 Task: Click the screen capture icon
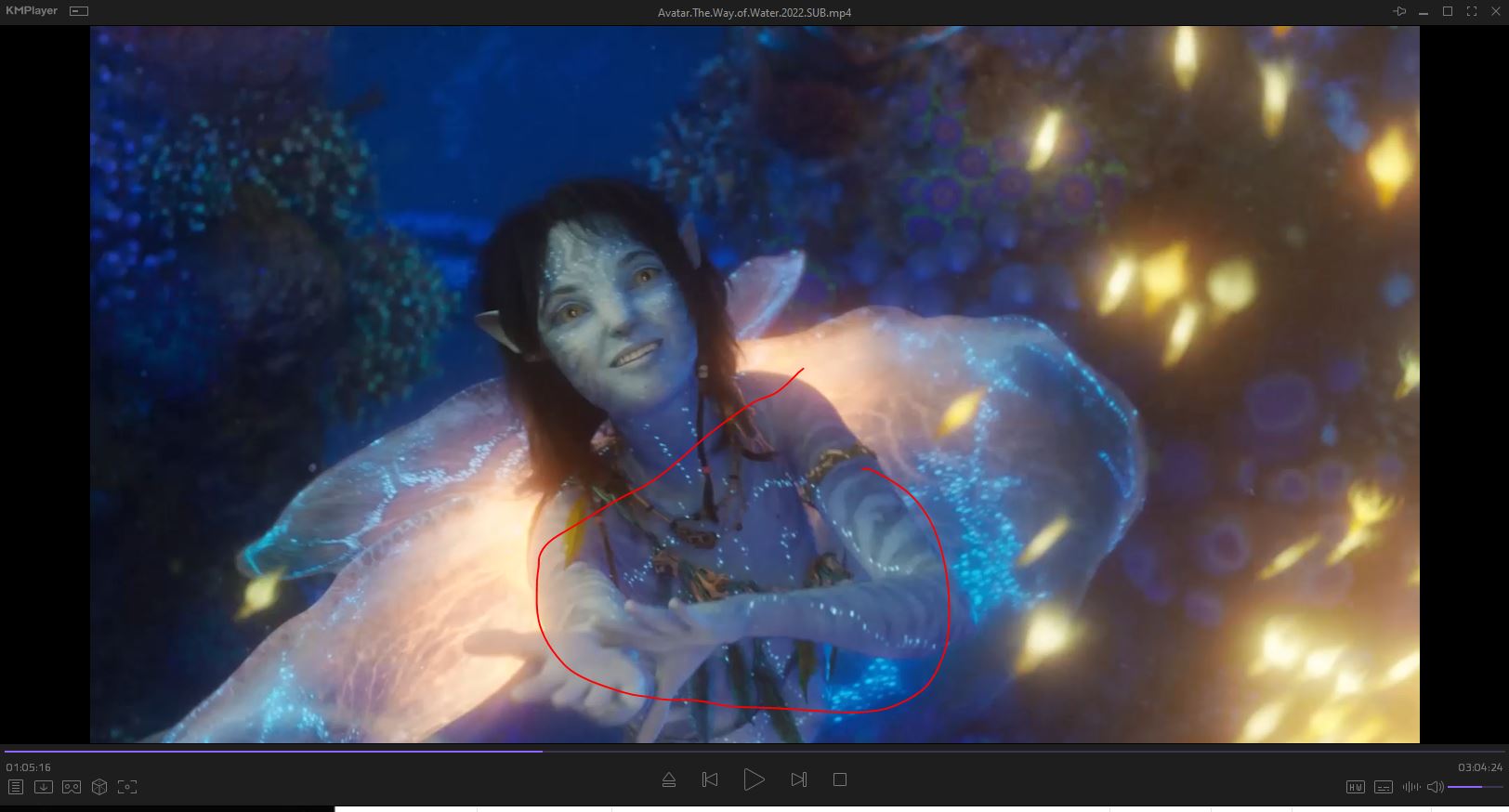click(127, 787)
